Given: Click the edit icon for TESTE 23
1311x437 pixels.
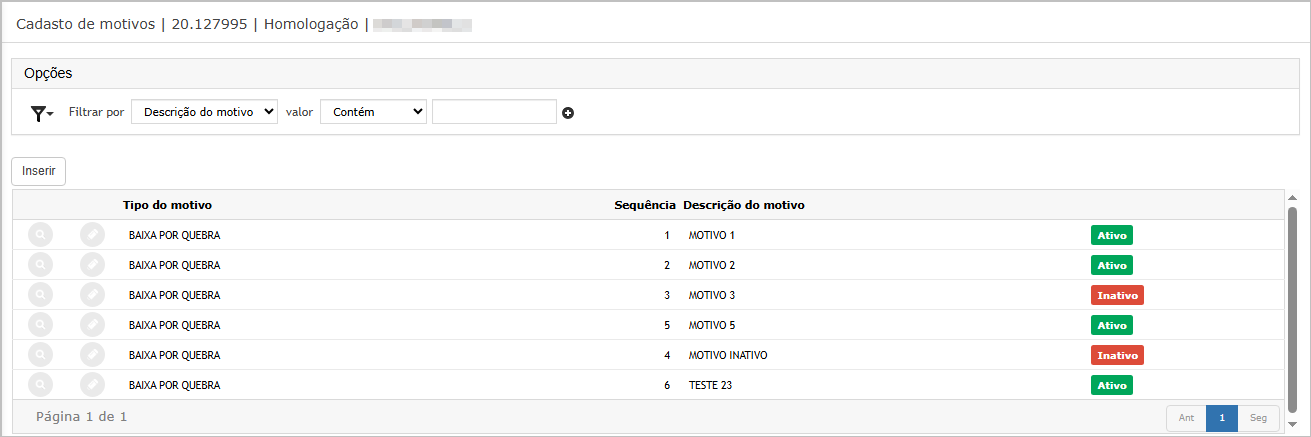Looking at the screenshot, I should (91, 385).
